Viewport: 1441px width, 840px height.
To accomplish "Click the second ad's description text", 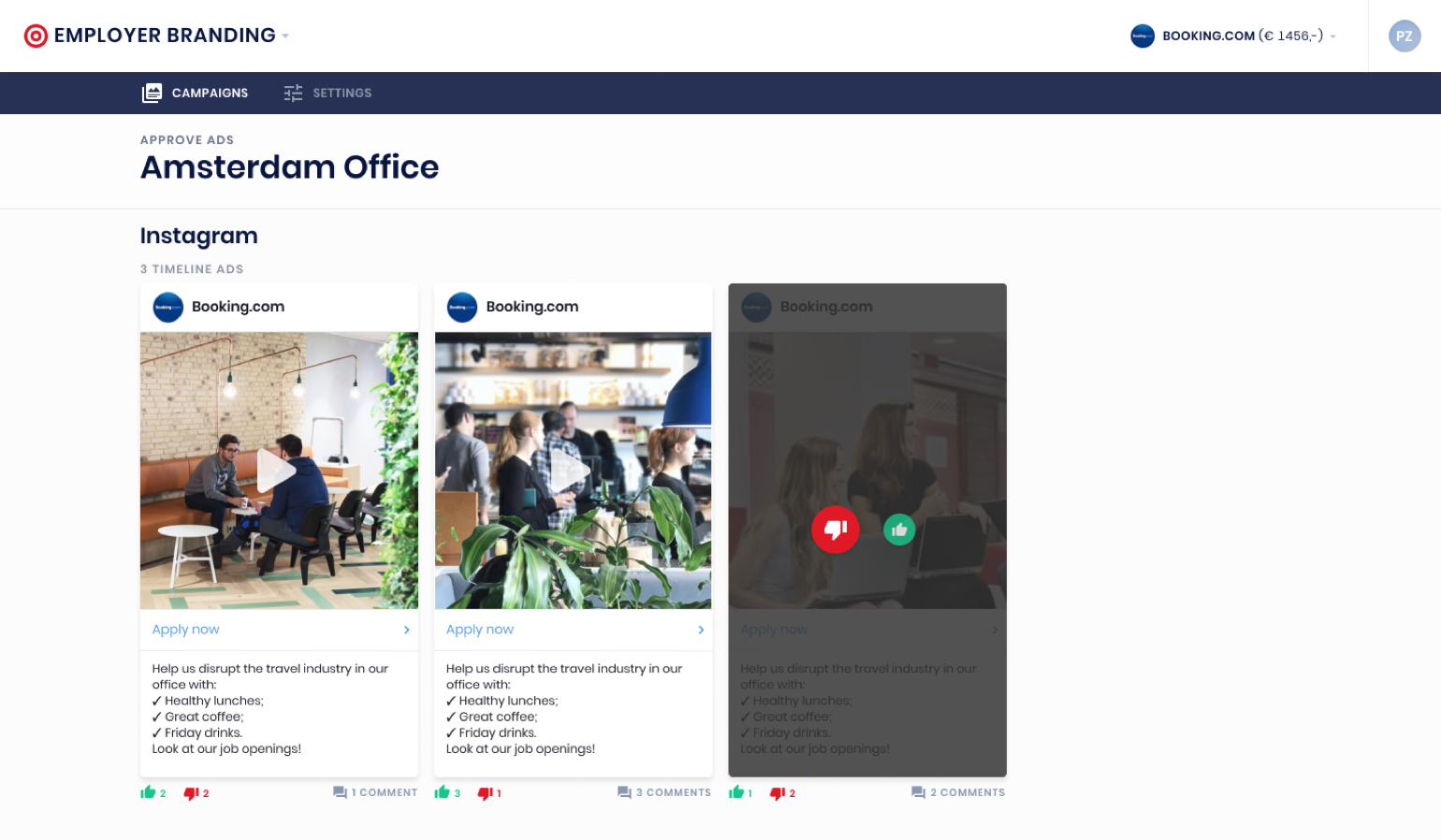I will click(x=564, y=708).
